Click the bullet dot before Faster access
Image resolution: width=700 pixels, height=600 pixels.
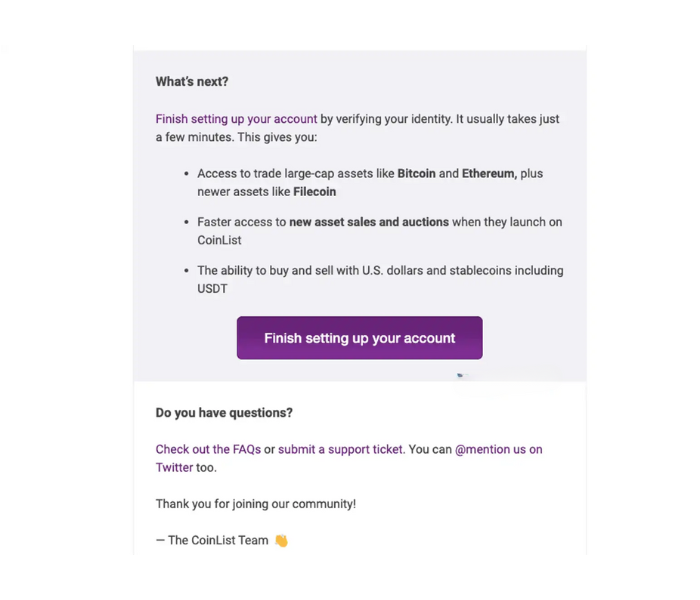point(187,222)
